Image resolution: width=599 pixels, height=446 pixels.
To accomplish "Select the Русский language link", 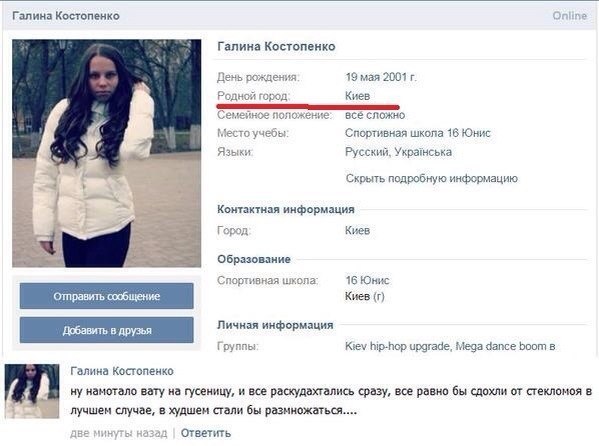I will click(x=367, y=152).
